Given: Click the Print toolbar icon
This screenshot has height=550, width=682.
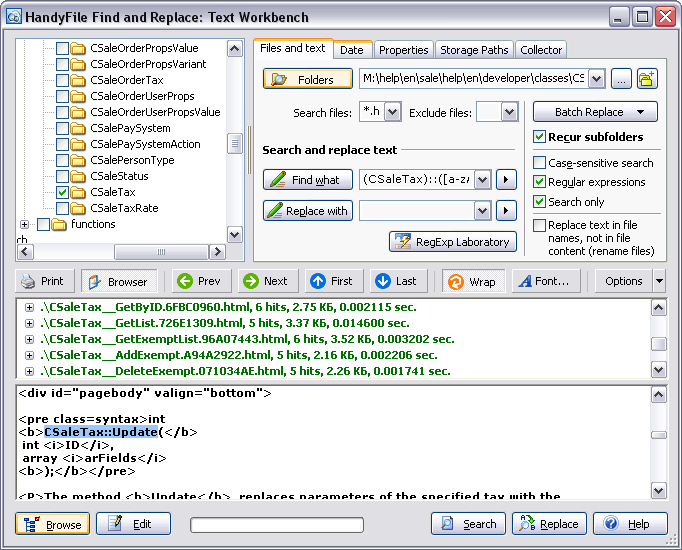Looking at the screenshot, I should tap(44, 281).
